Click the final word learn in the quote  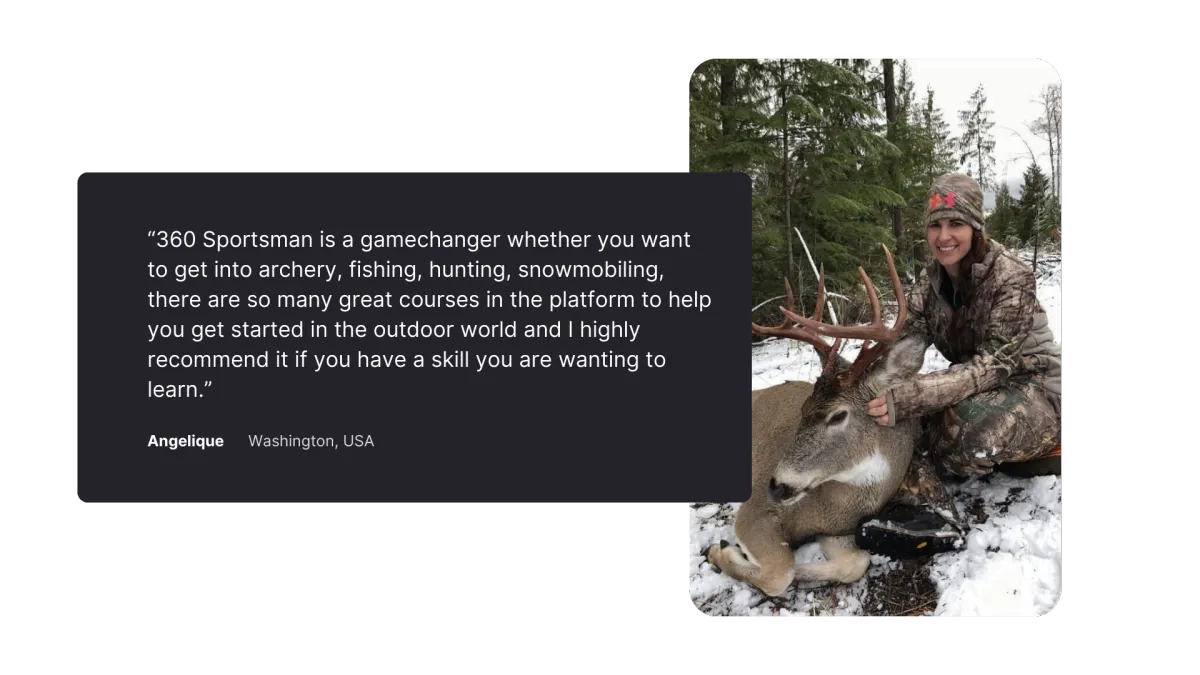click(x=173, y=390)
